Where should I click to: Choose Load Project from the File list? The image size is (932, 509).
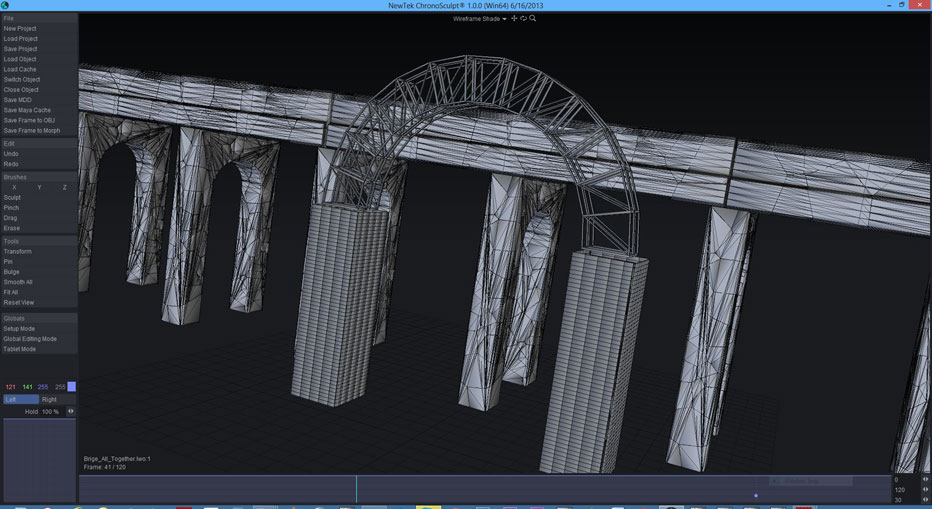pyautogui.click(x=20, y=39)
